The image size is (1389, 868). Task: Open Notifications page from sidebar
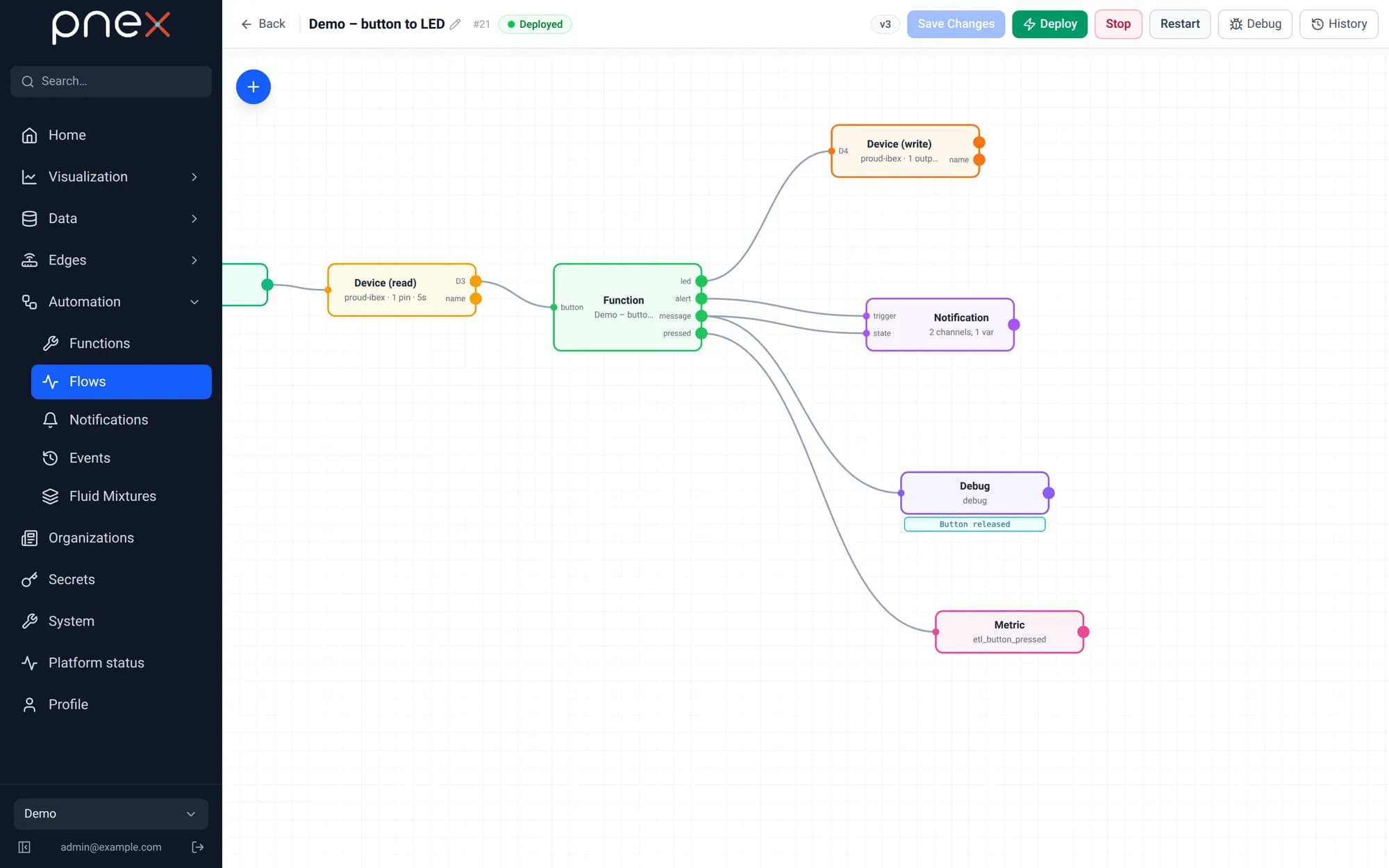[x=122, y=420]
